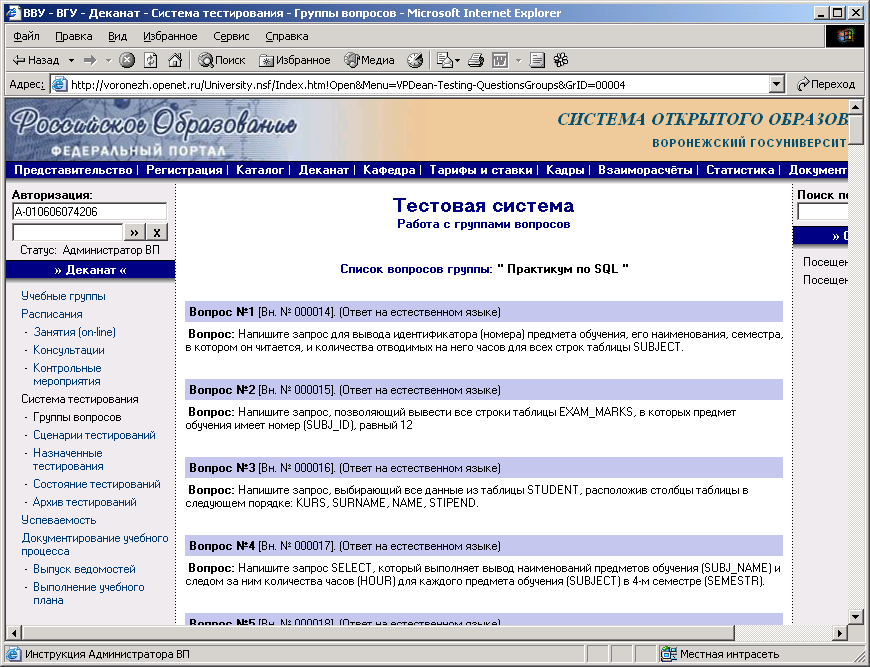Open the Избранное favorites toolbar button
This screenshot has height=667, width=870.
295,60
